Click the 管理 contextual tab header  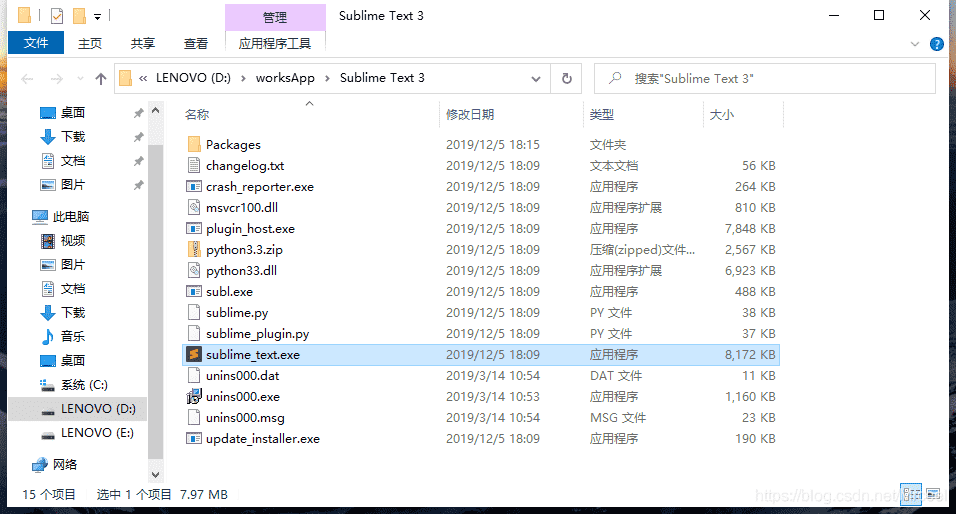pos(275,18)
